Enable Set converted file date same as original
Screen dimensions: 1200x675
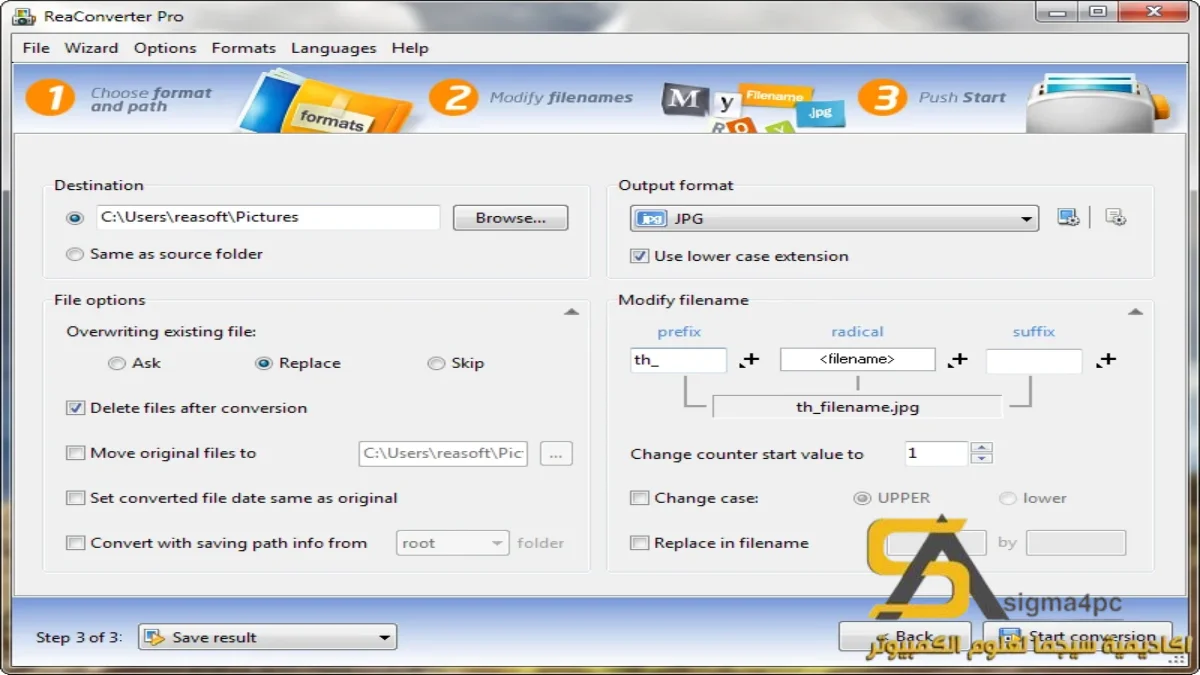pyautogui.click(x=75, y=498)
